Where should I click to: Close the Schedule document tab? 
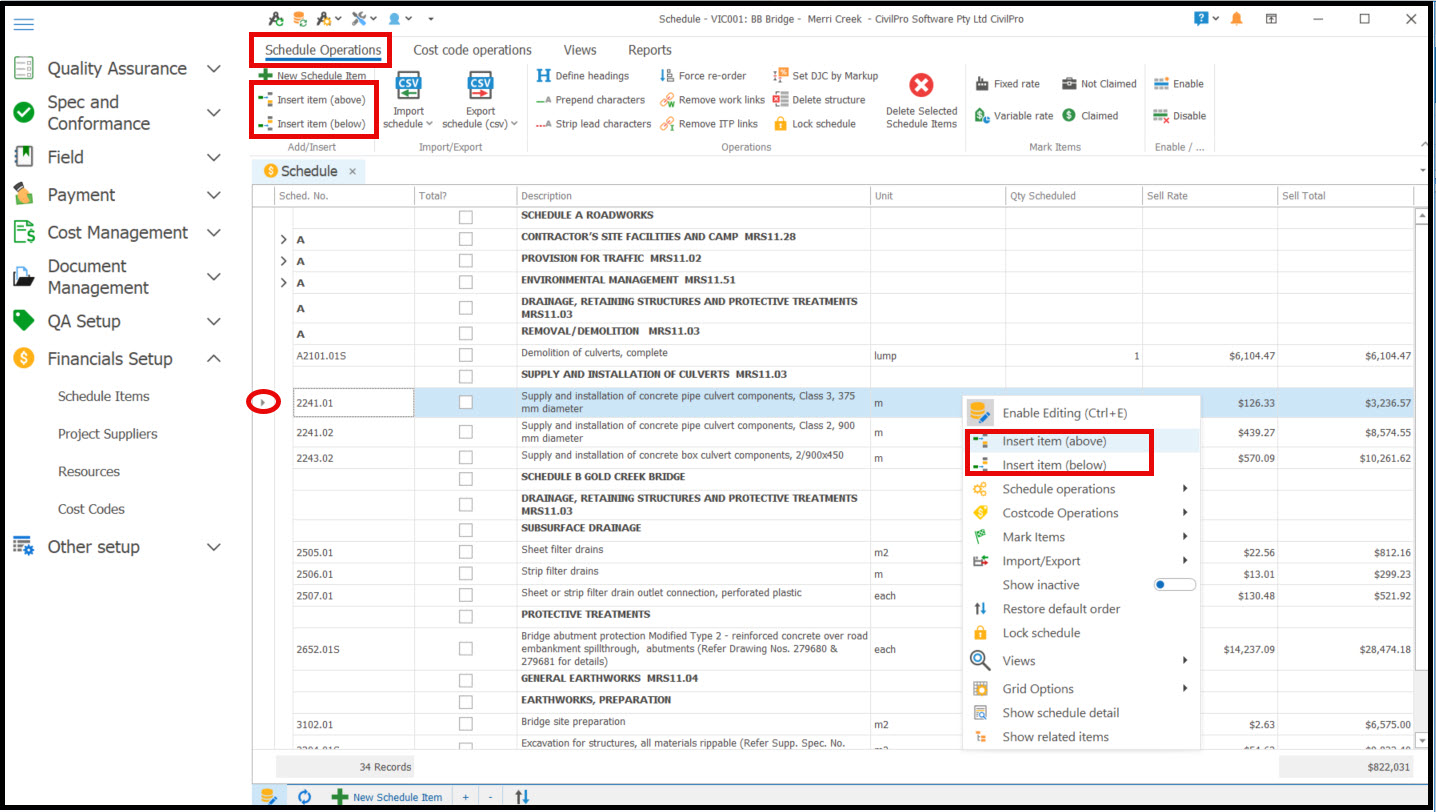click(352, 172)
